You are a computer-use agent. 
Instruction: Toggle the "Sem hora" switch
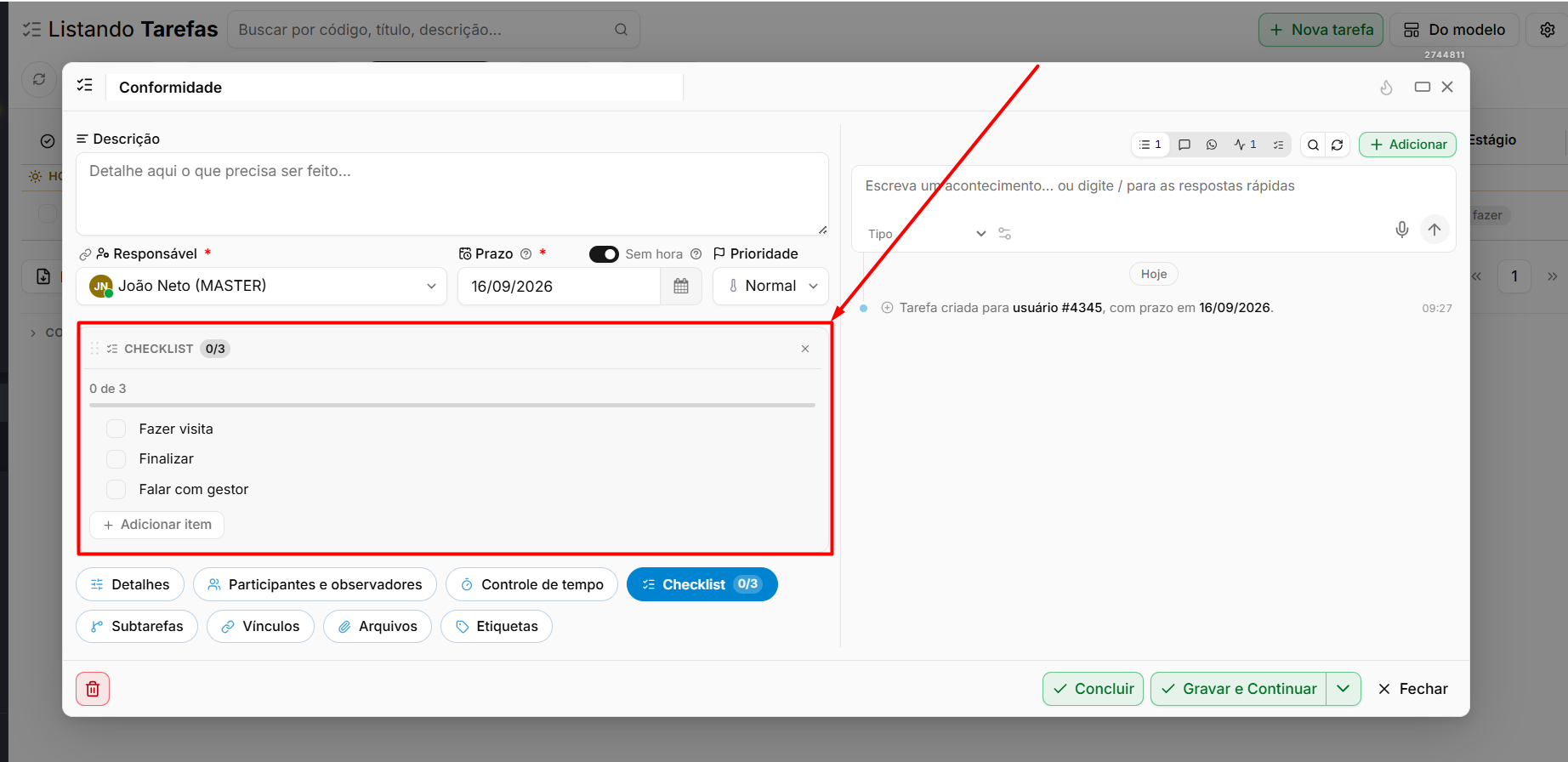coord(604,254)
